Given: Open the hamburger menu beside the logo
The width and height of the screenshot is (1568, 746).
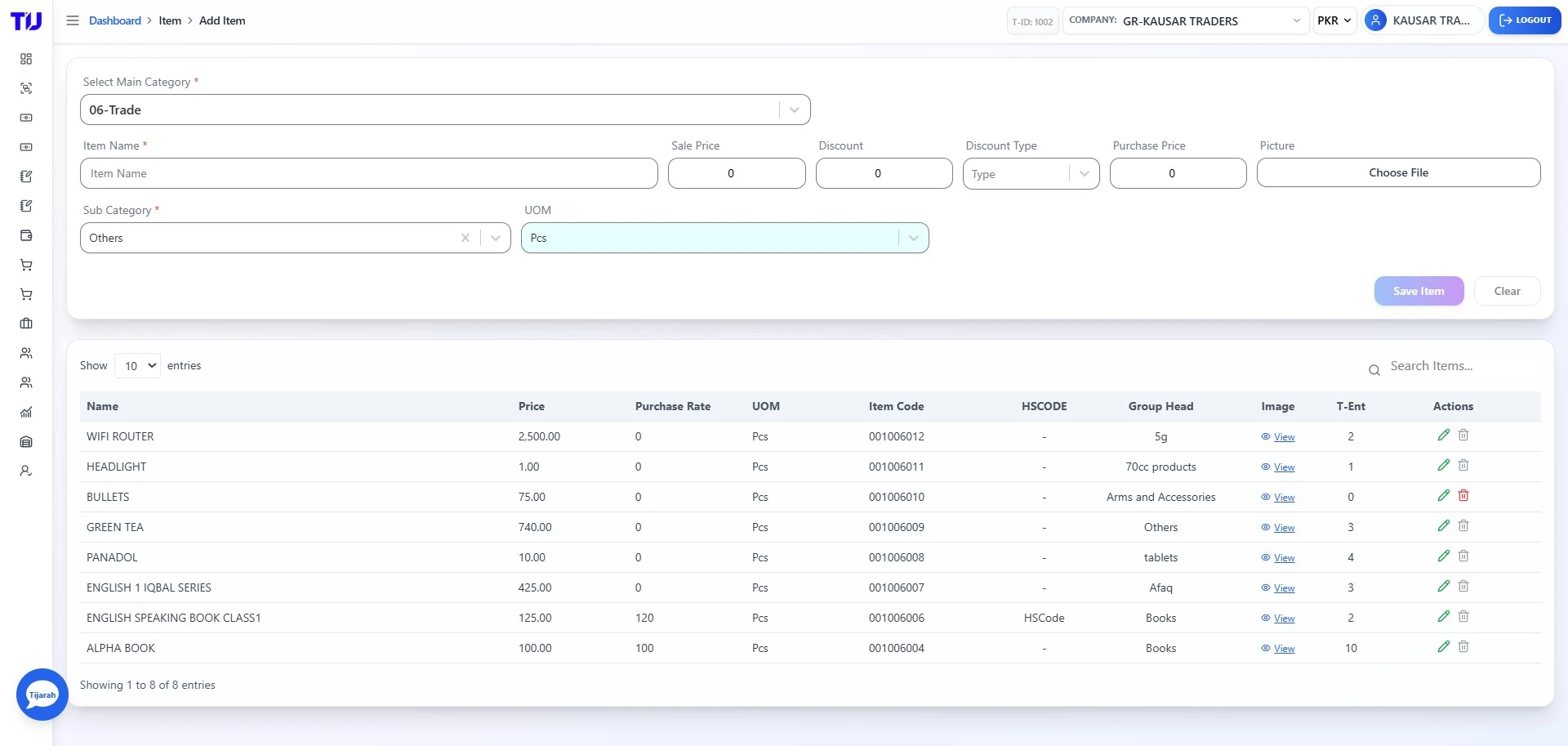Looking at the screenshot, I should (73, 20).
